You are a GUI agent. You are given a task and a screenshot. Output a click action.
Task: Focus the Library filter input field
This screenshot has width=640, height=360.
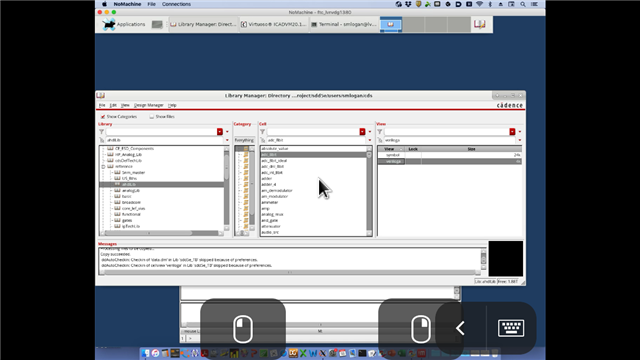point(161,132)
